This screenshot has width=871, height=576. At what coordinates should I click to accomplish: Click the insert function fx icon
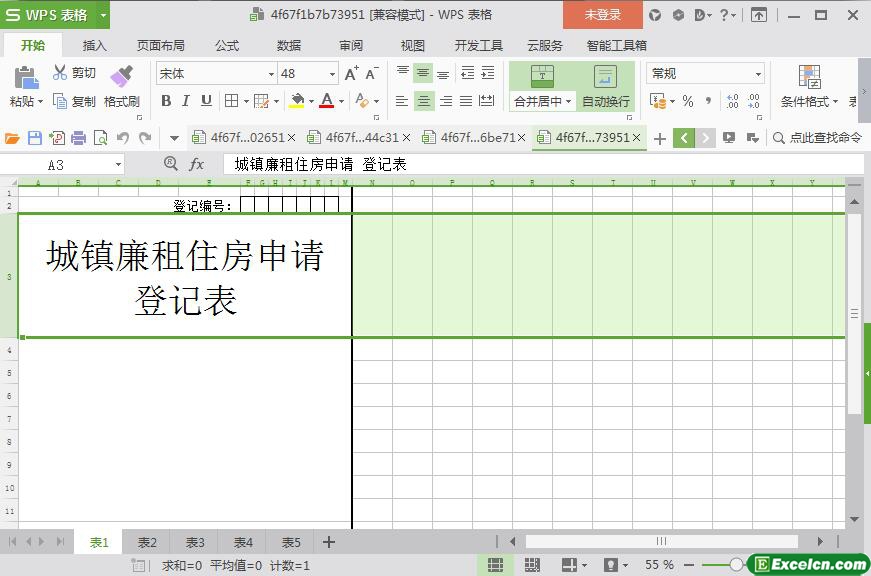197,164
